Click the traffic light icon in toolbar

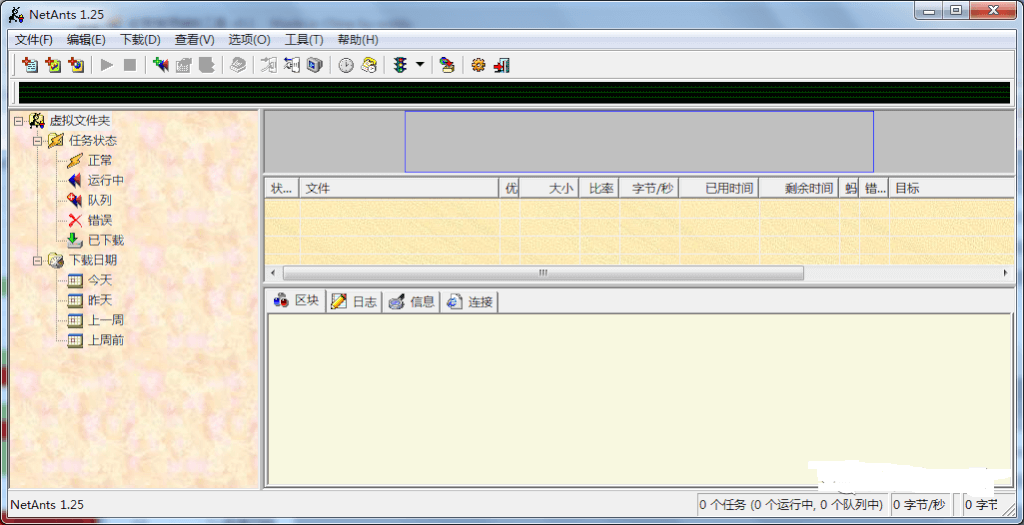click(400, 65)
